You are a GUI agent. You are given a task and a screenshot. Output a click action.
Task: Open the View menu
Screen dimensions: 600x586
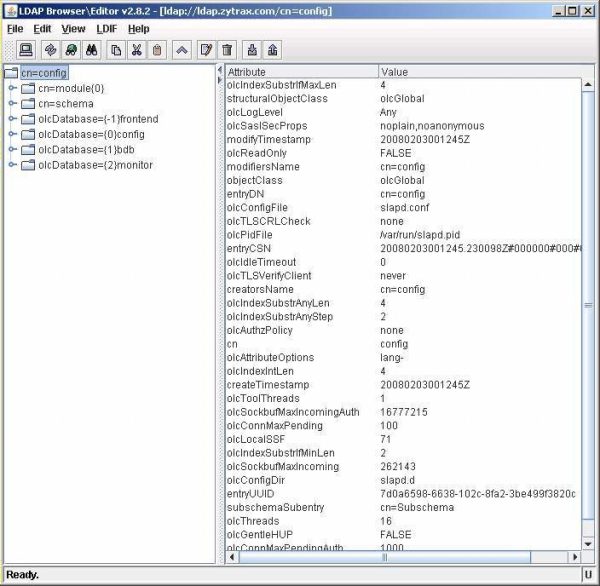pos(73,29)
